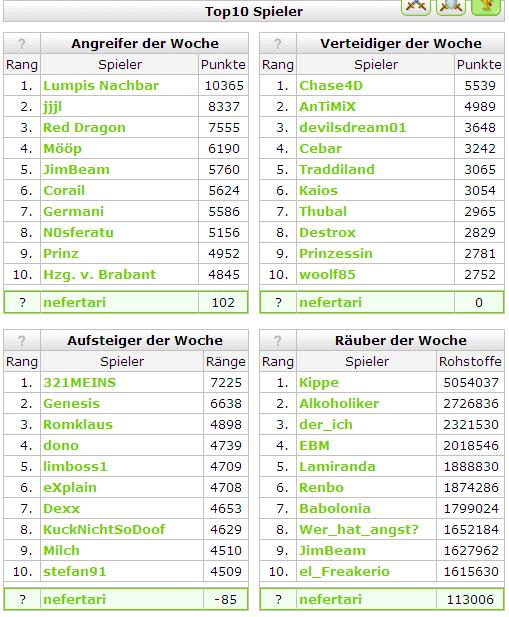Open JimBeam in the Räuber der Woche table
Image resolution: width=509 pixels, height=617 pixels.
(332, 551)
